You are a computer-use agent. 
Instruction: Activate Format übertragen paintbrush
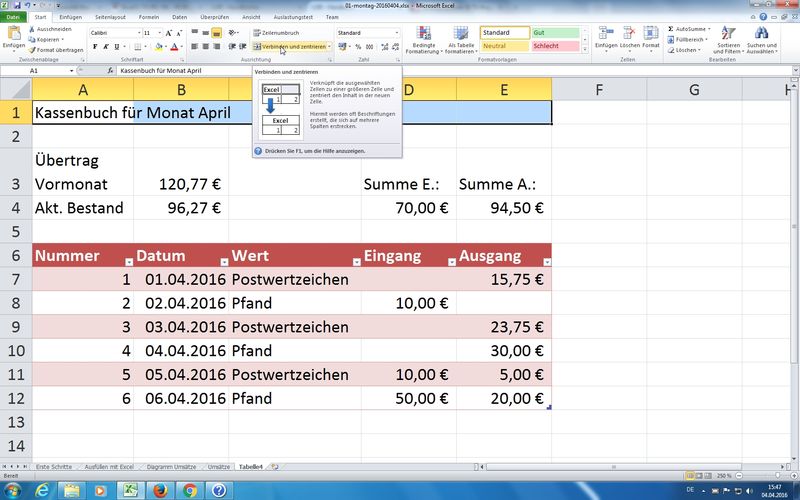(58, 49)
